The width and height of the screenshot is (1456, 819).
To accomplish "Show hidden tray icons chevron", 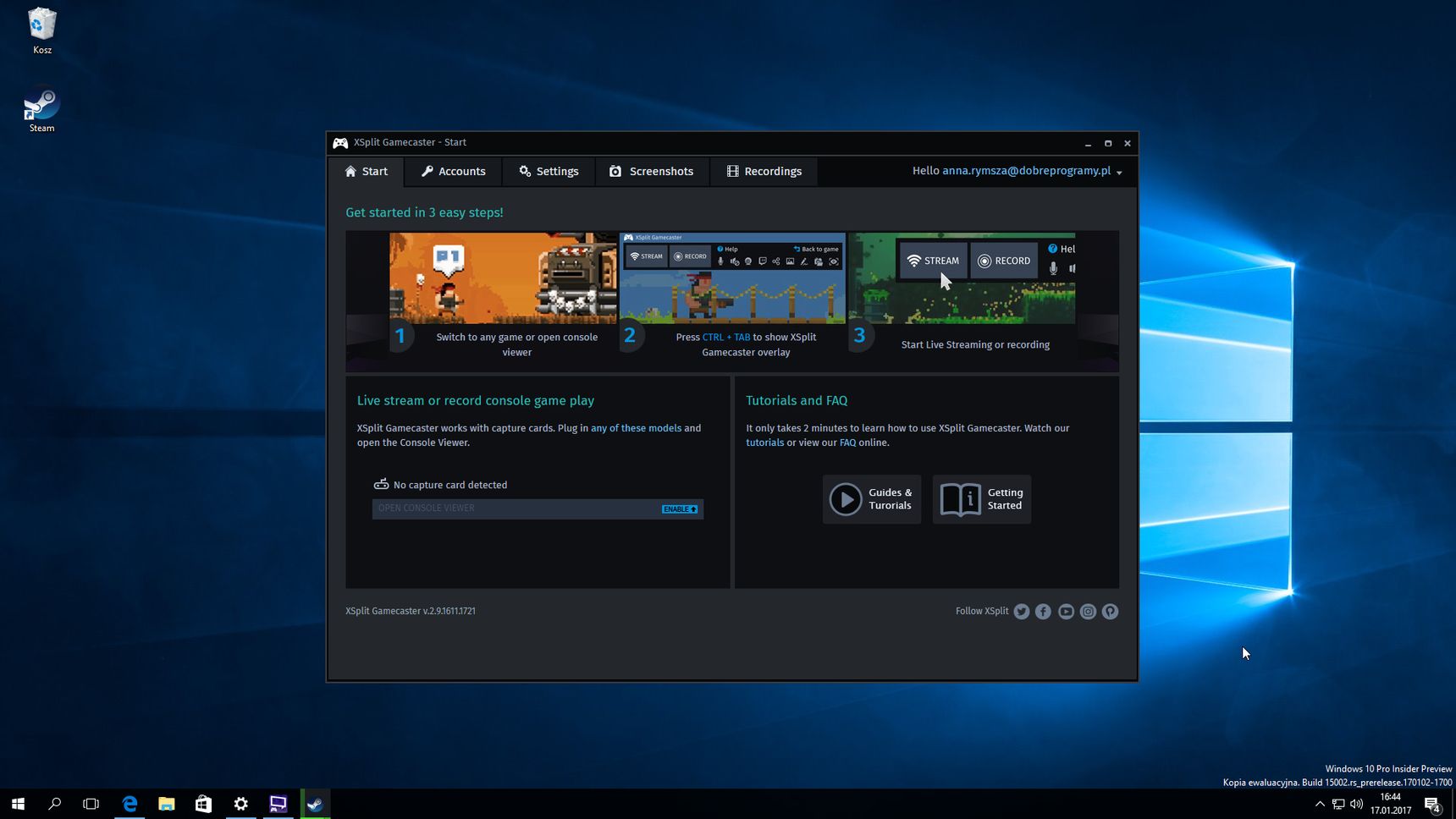I will 1320,804.
